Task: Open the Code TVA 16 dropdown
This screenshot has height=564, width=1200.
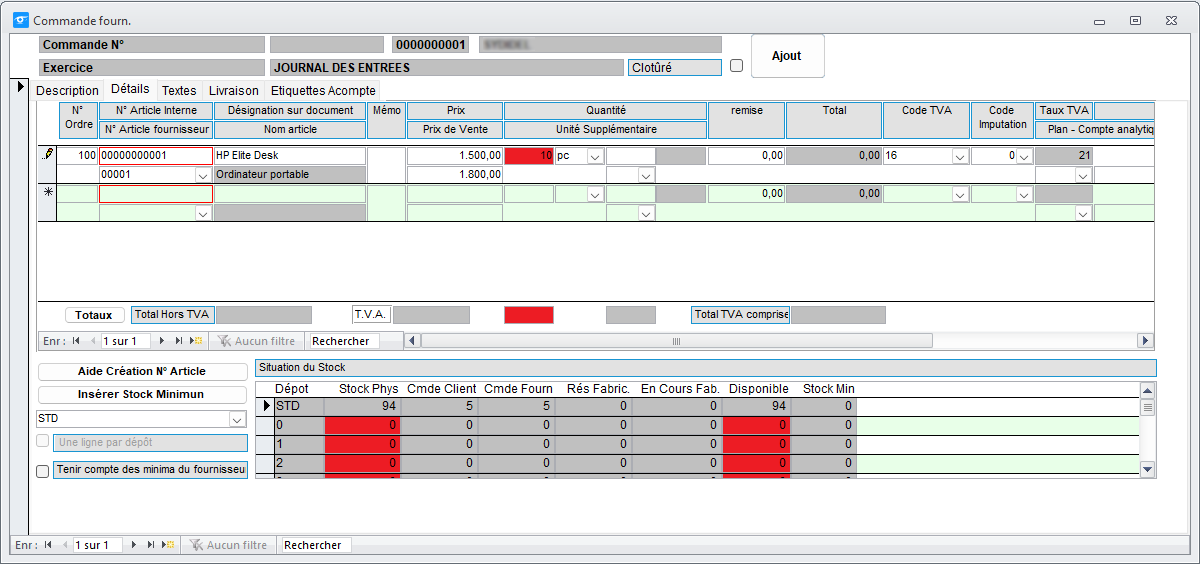Action: (961, 156)
